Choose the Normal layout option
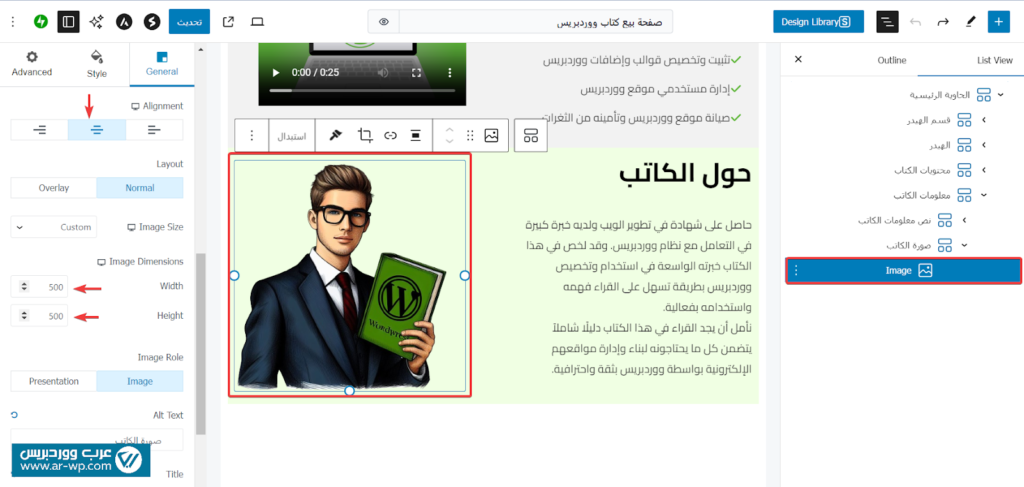 pos(140,187)
